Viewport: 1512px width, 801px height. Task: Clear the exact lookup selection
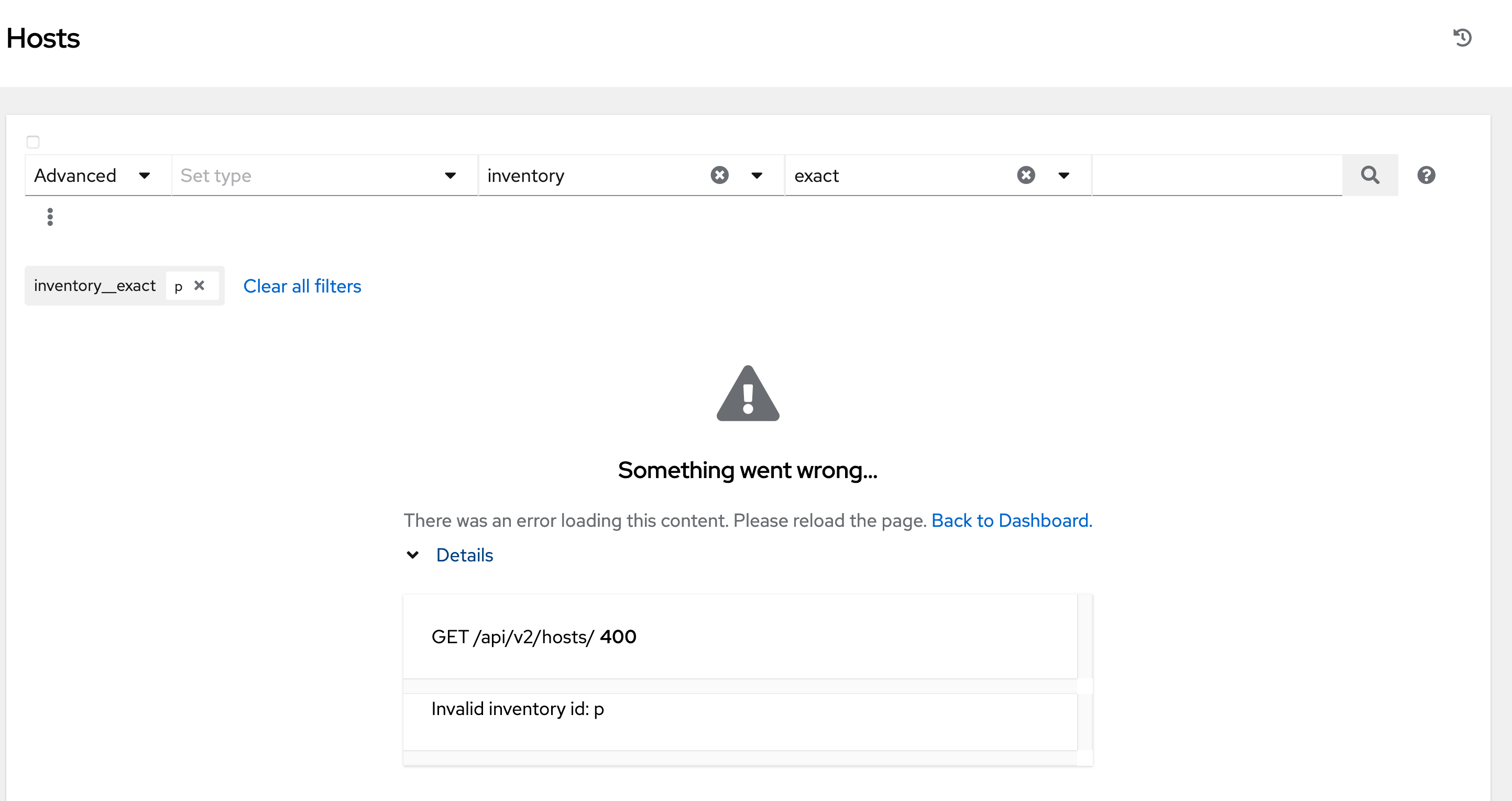coord(1025,175)
